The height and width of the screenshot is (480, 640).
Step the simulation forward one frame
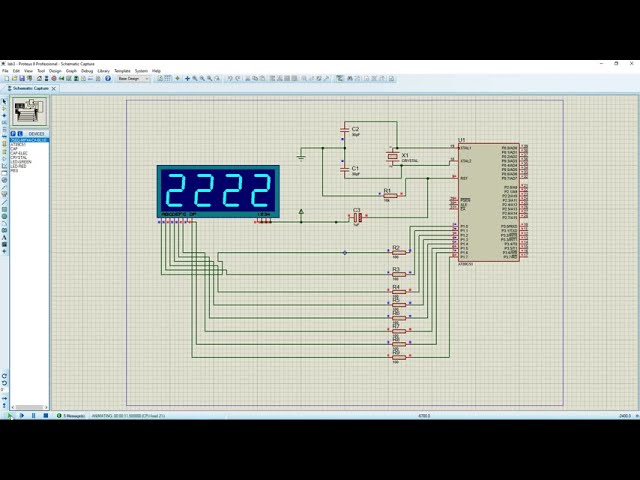(22, 416)
